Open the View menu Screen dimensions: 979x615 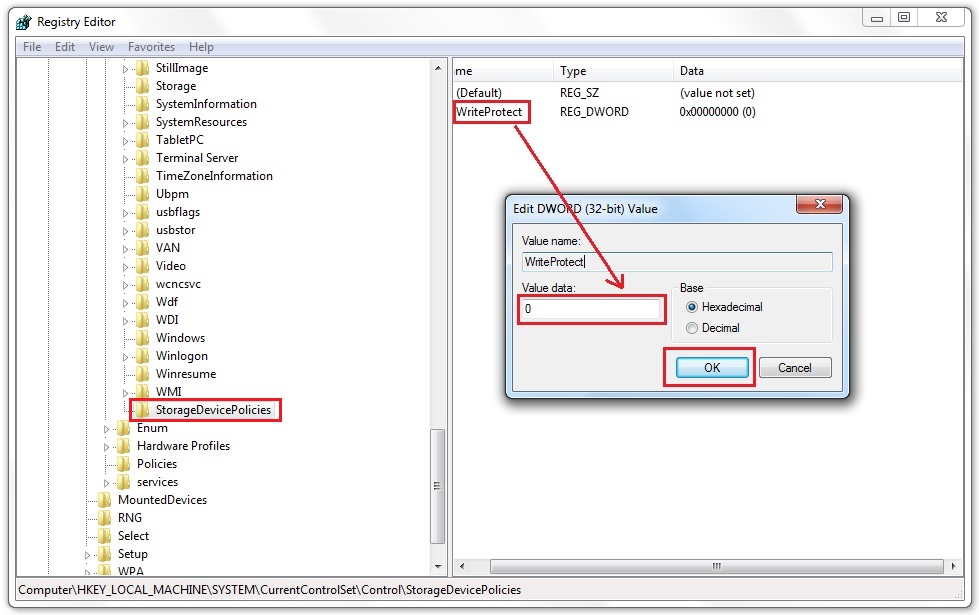(x=101, y=47)
